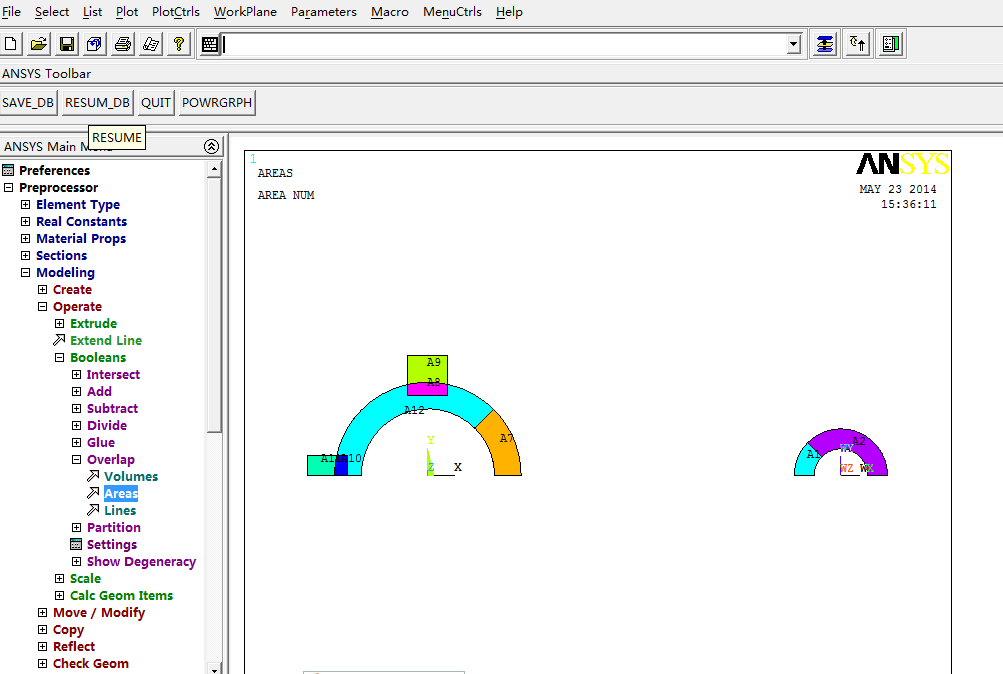
Task: Open a database file with folder icon
Action: 38,44
